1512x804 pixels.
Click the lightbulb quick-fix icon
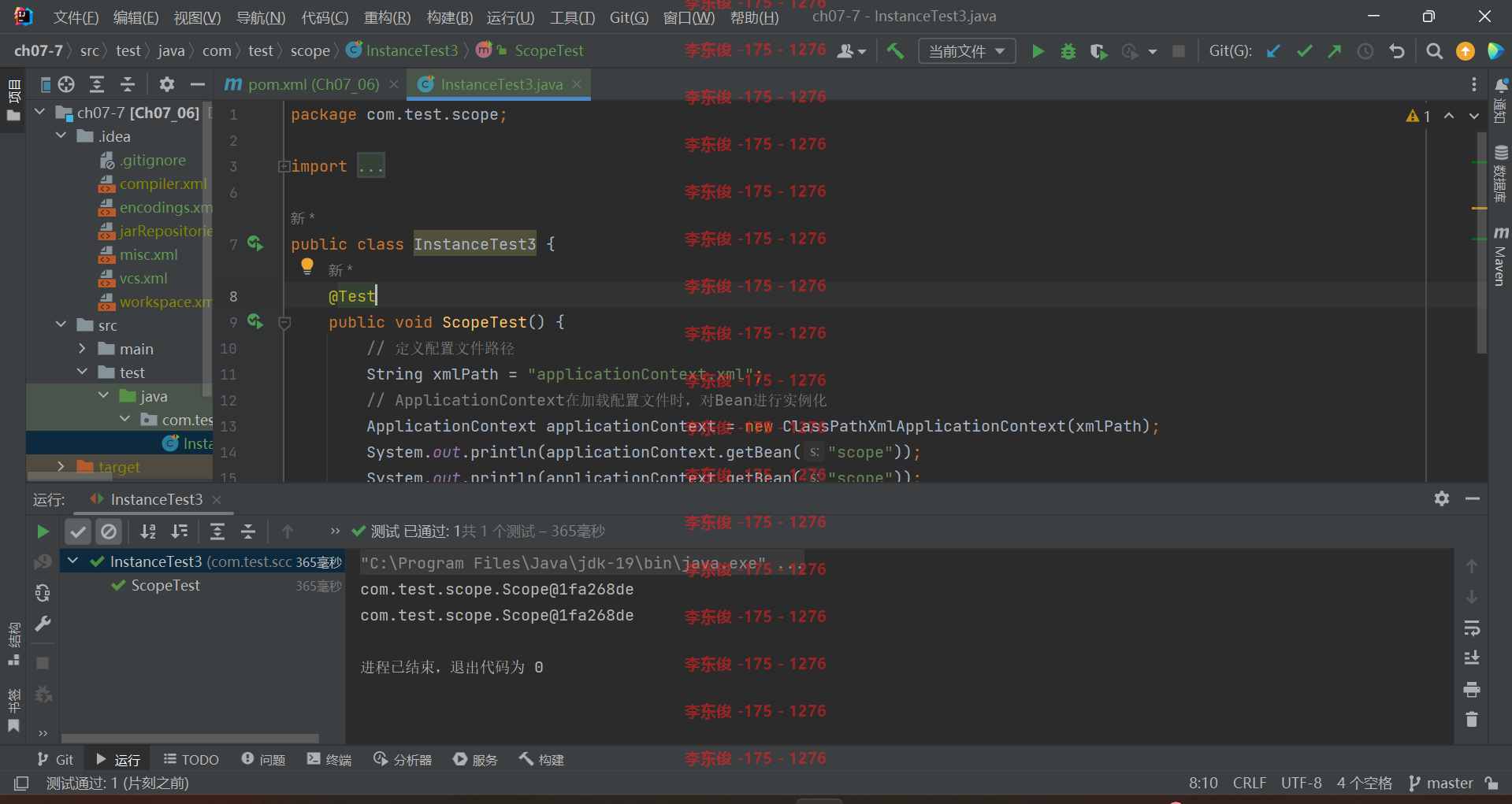coord(307,267)
